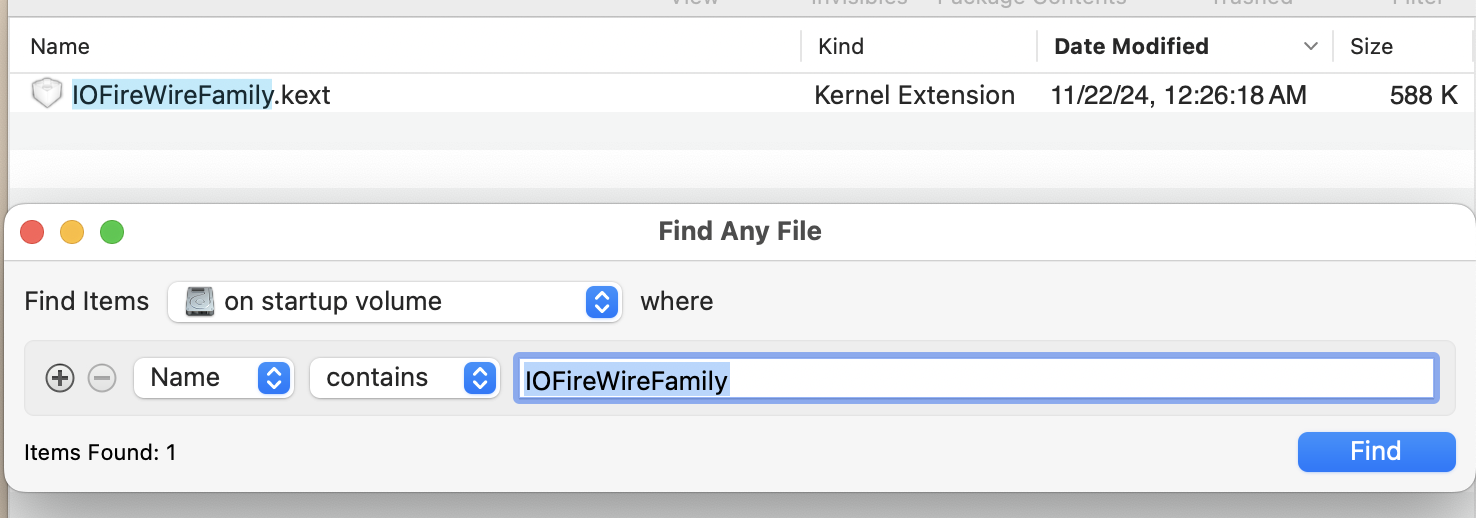Open the "on startup volume" location dropdown
Viewport: 1476px width, 518px height.
[395, 302]
